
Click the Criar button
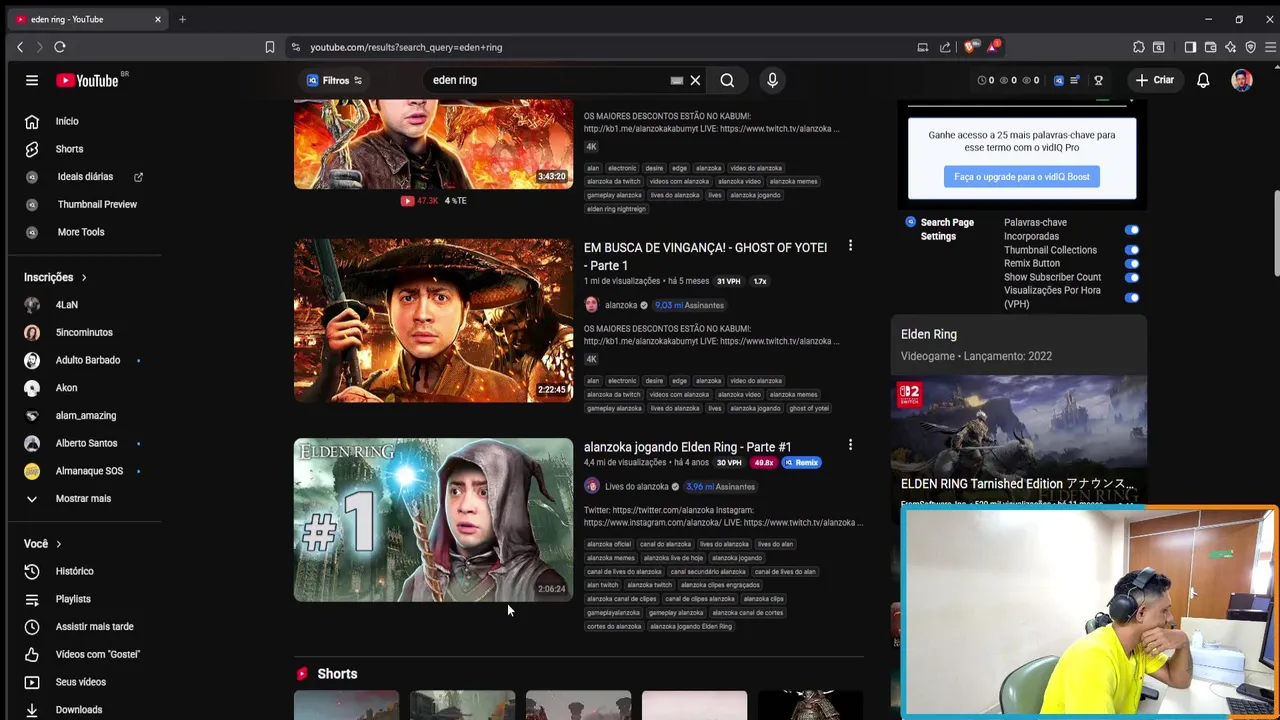pos(1154,80)
